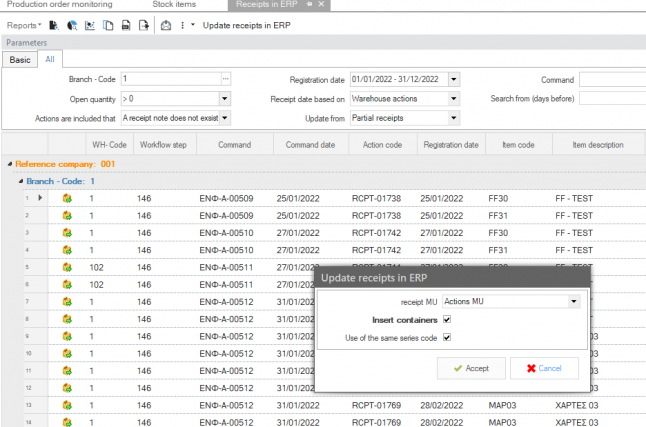Image resolution: width=646 pixels, height=427 pixels.
Task: Collapse the Branch - Code 1 group
Action: 21,181
